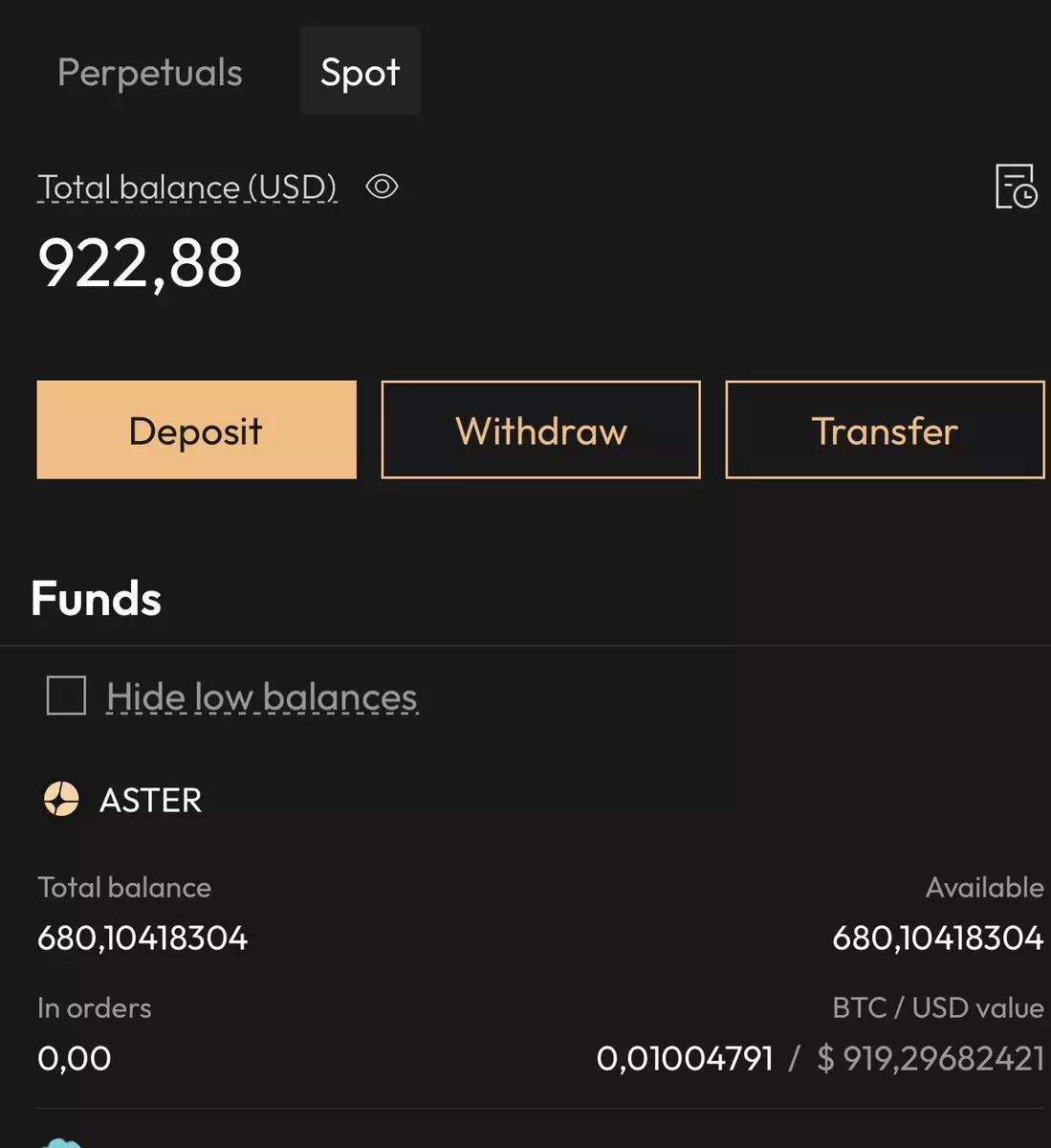
Task: Click the Transfer button
Action: 885,430
